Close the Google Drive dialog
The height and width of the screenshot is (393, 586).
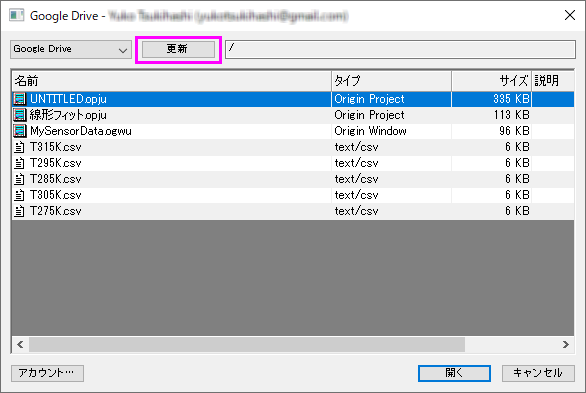570,15
